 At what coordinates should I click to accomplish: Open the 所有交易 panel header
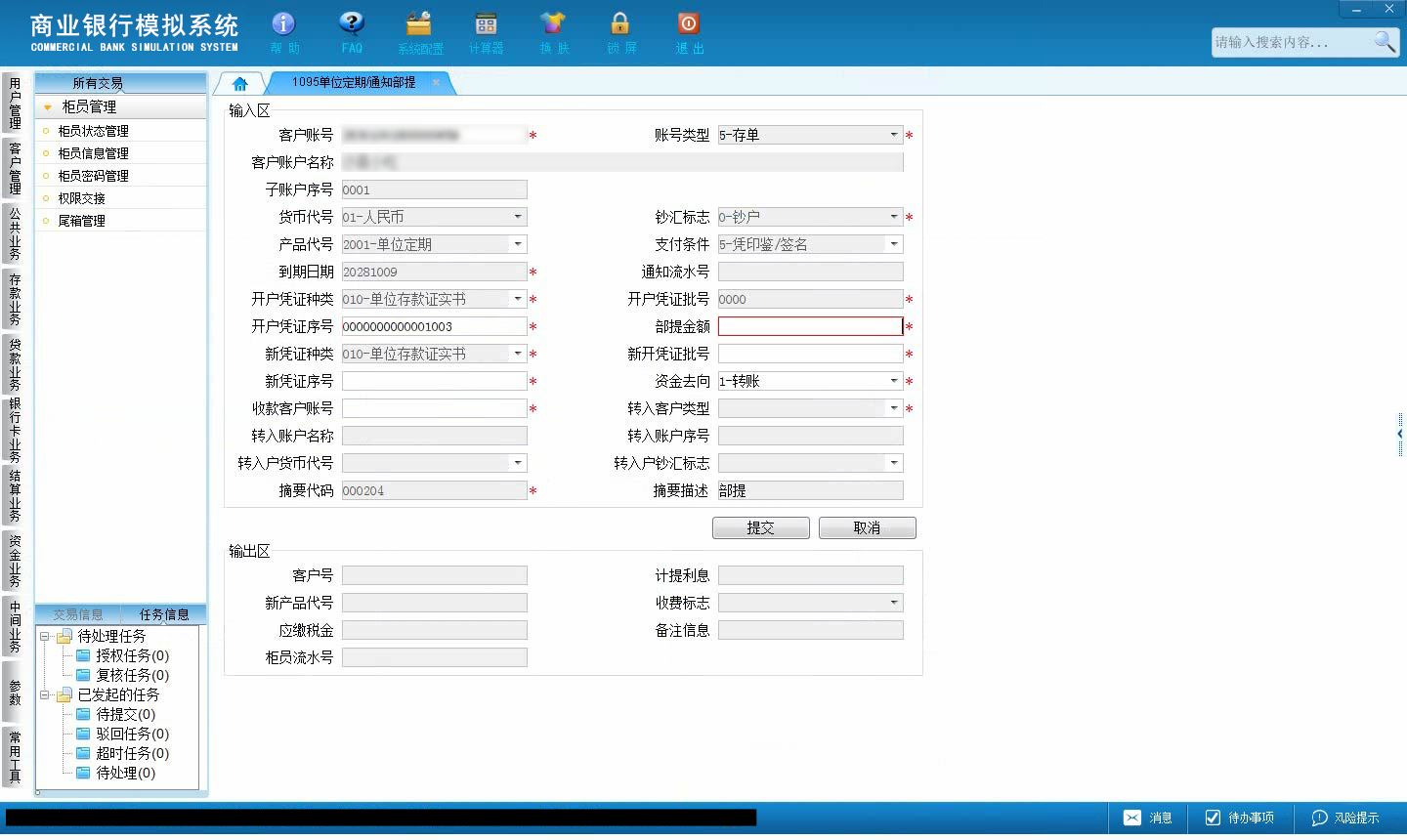[98, 83]
